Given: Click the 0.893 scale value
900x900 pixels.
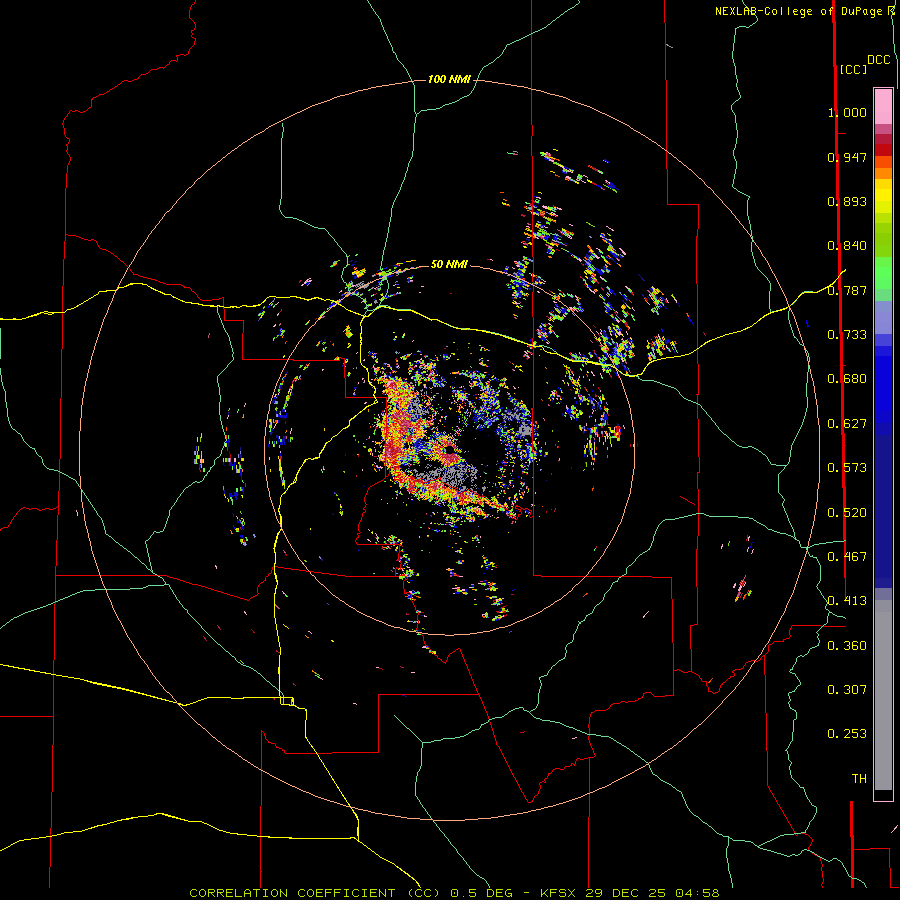Looking at the screenshot, I should pyautogui.click(x=847, y=201).
